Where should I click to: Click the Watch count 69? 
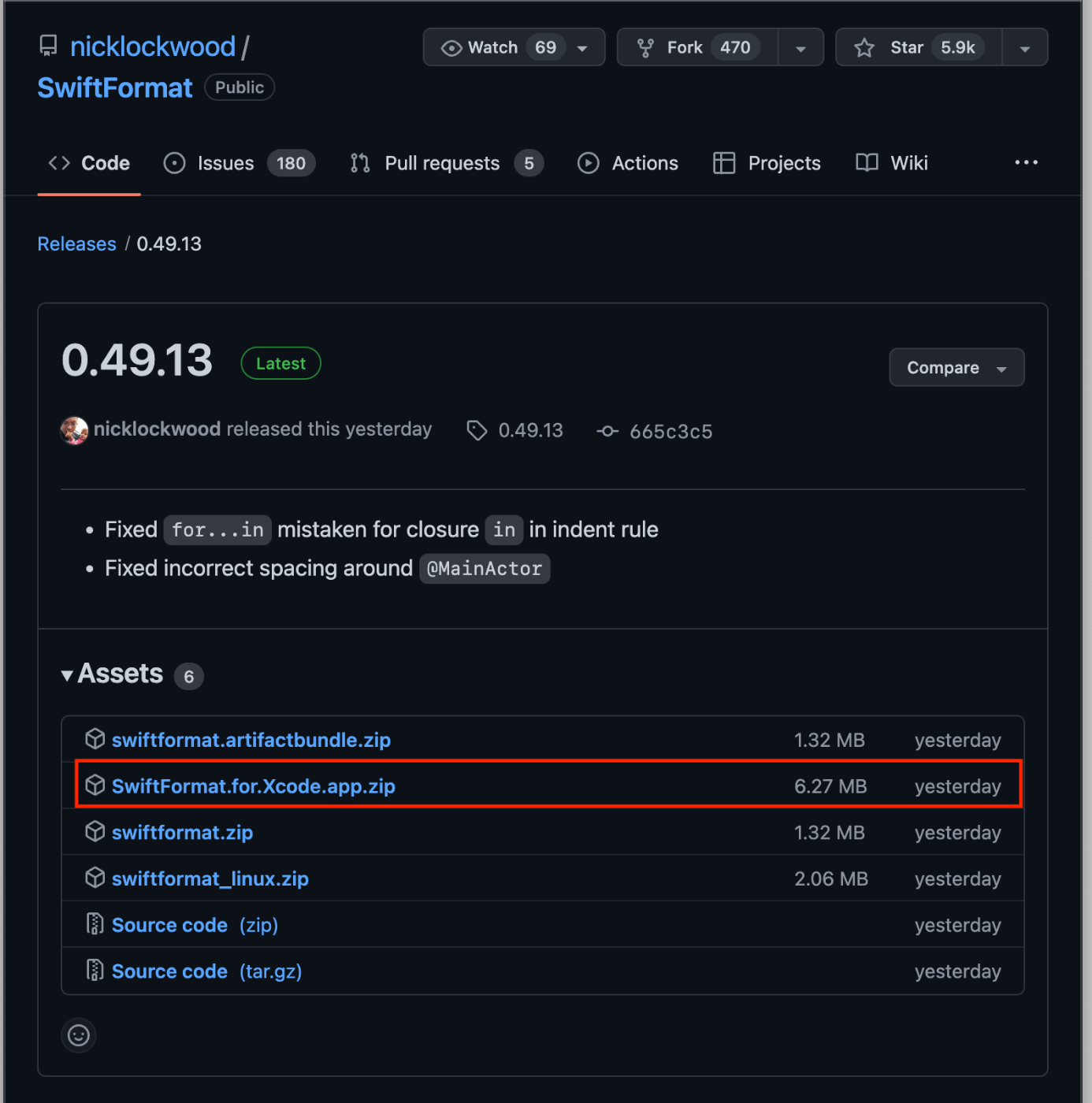[x=545, y=47]
